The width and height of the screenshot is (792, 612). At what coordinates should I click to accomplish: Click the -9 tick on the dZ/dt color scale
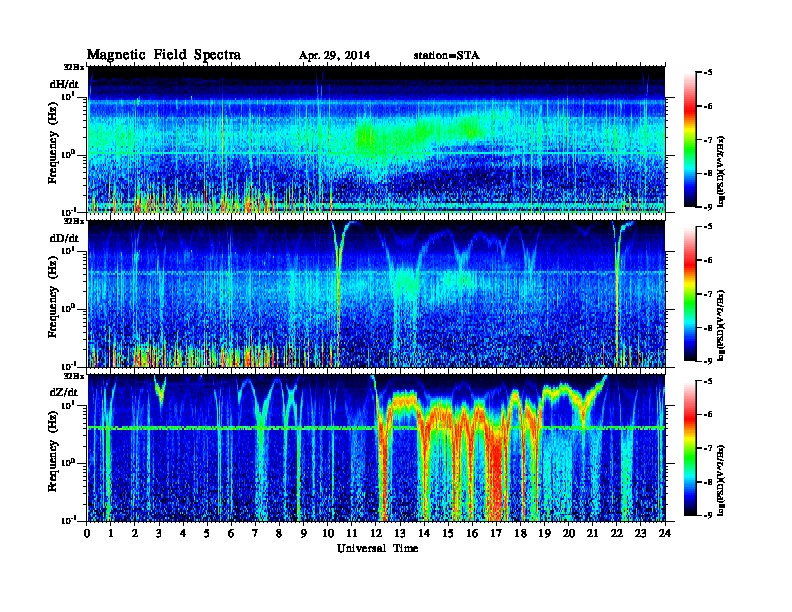[x=708, y=516]
